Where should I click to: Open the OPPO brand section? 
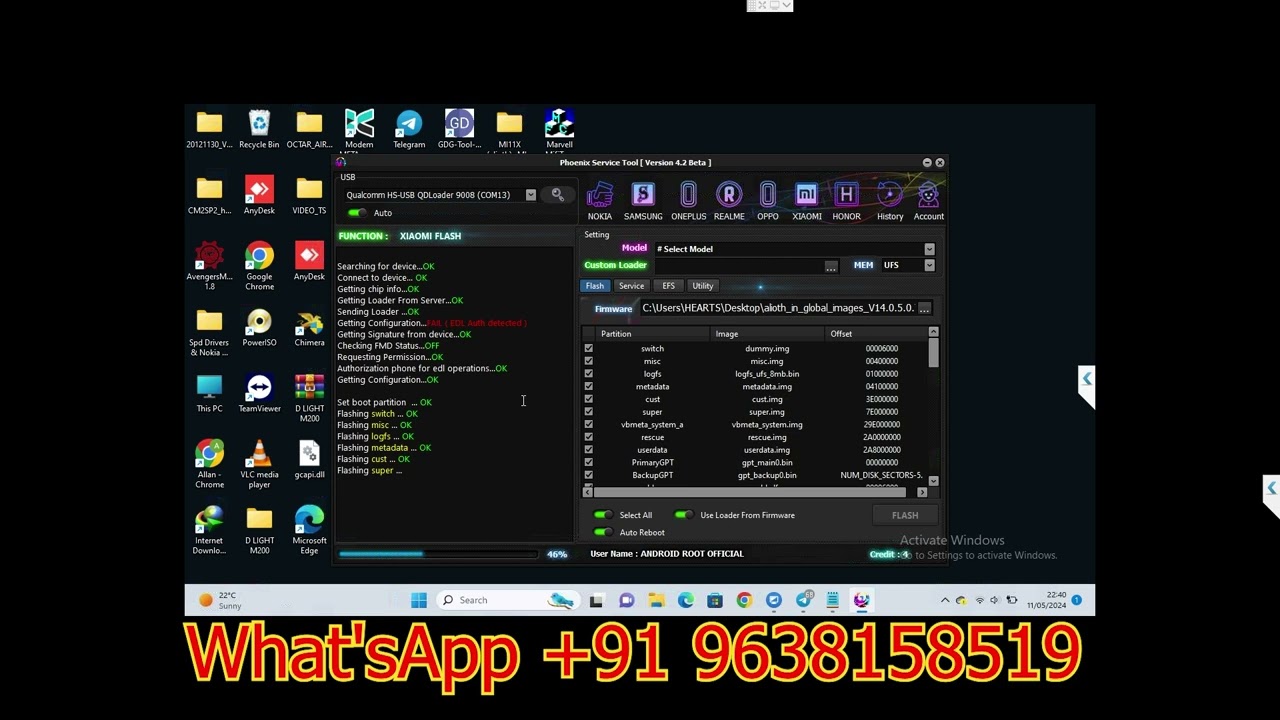[768, 195]
